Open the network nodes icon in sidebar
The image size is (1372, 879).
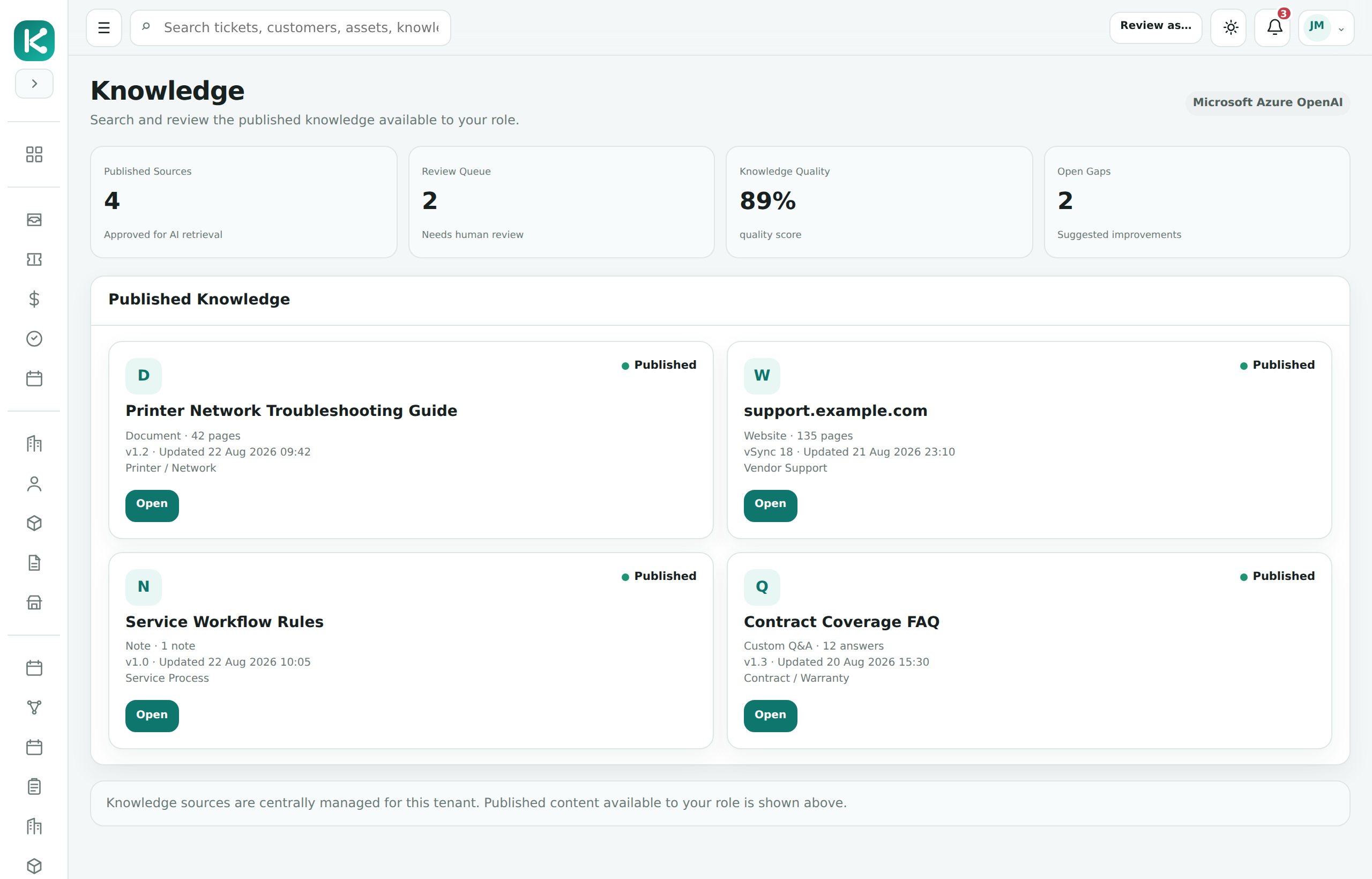coord(34,707)
